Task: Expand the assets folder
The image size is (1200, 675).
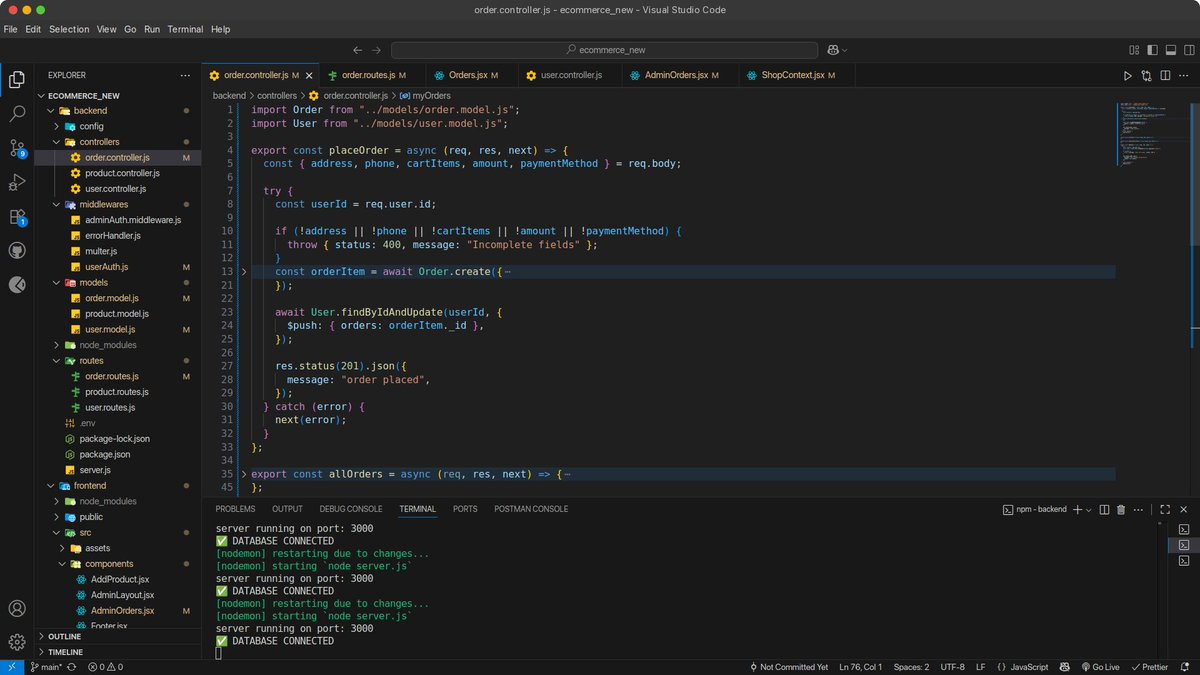Action: (118, 548)
